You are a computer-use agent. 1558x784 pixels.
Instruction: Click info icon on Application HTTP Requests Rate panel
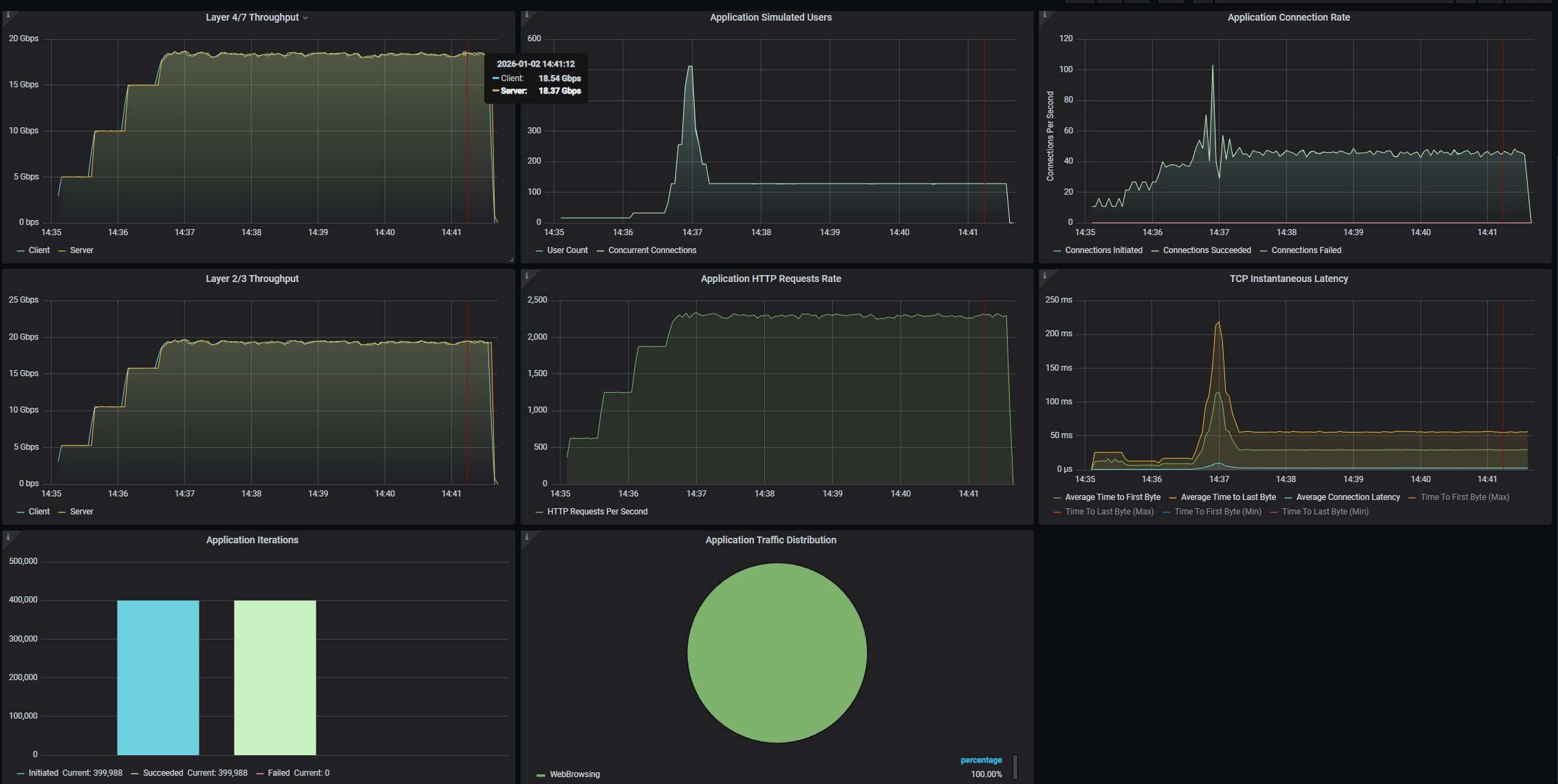[526, 276]
